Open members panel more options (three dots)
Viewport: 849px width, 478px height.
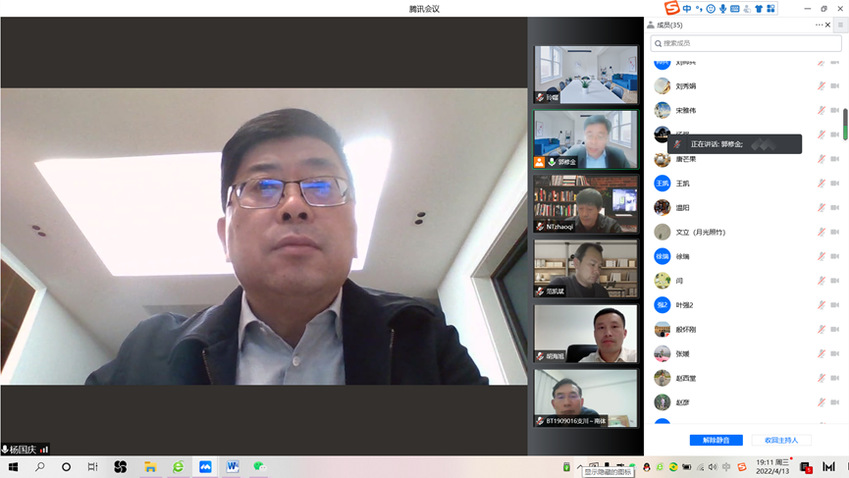(819, 25)
